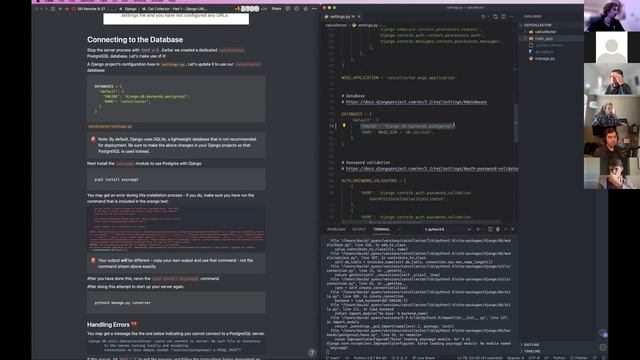Click the DATABASES line in the editor
This screenshot has width=640, height=360.
(356, 114)
